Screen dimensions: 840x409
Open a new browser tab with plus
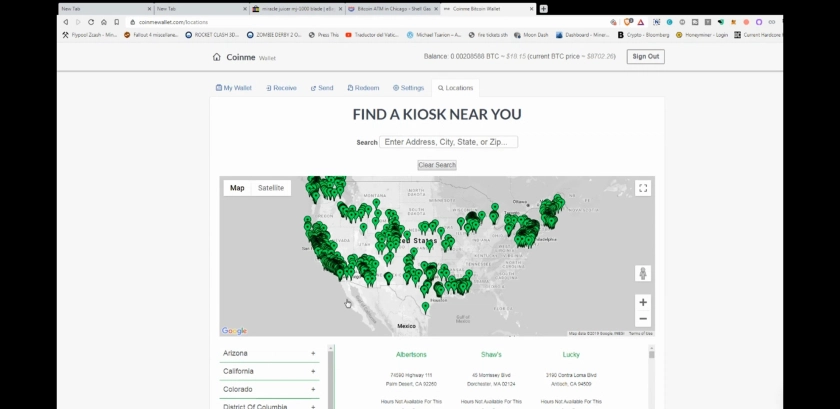point(543,9)
